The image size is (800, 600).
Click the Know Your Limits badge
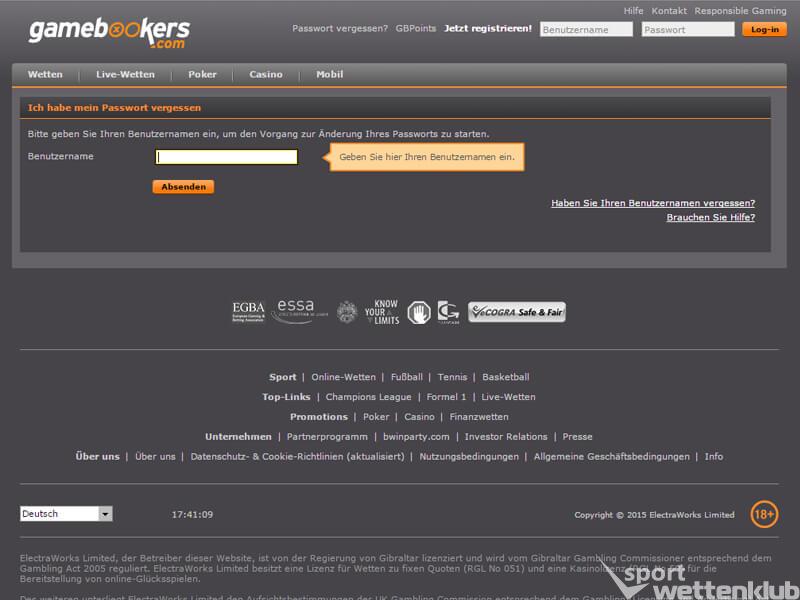pos(382,312)
